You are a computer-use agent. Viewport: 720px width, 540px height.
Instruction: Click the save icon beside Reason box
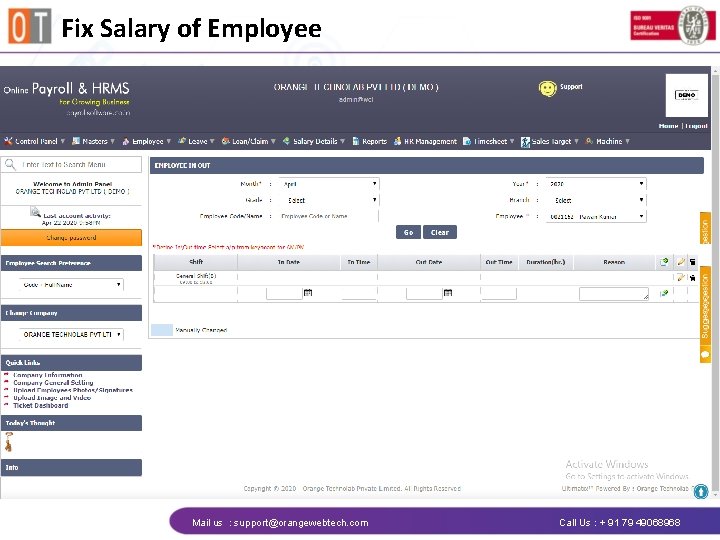[x=664, y=293]
